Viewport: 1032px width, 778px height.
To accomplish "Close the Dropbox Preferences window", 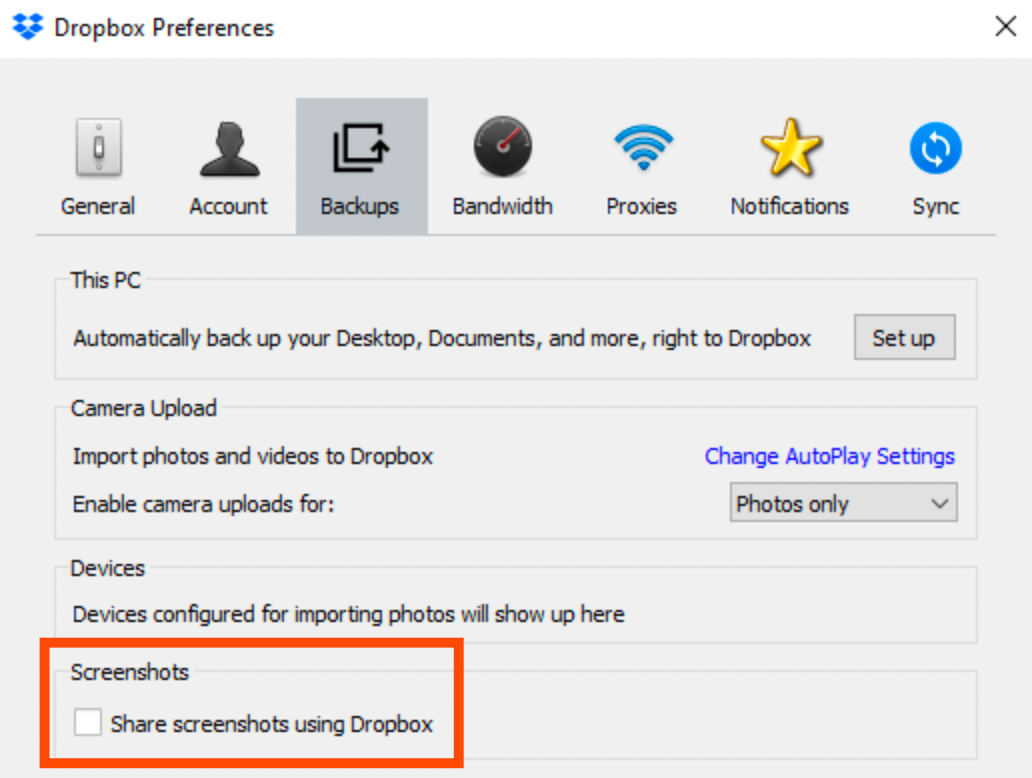I will point(1005,27).
